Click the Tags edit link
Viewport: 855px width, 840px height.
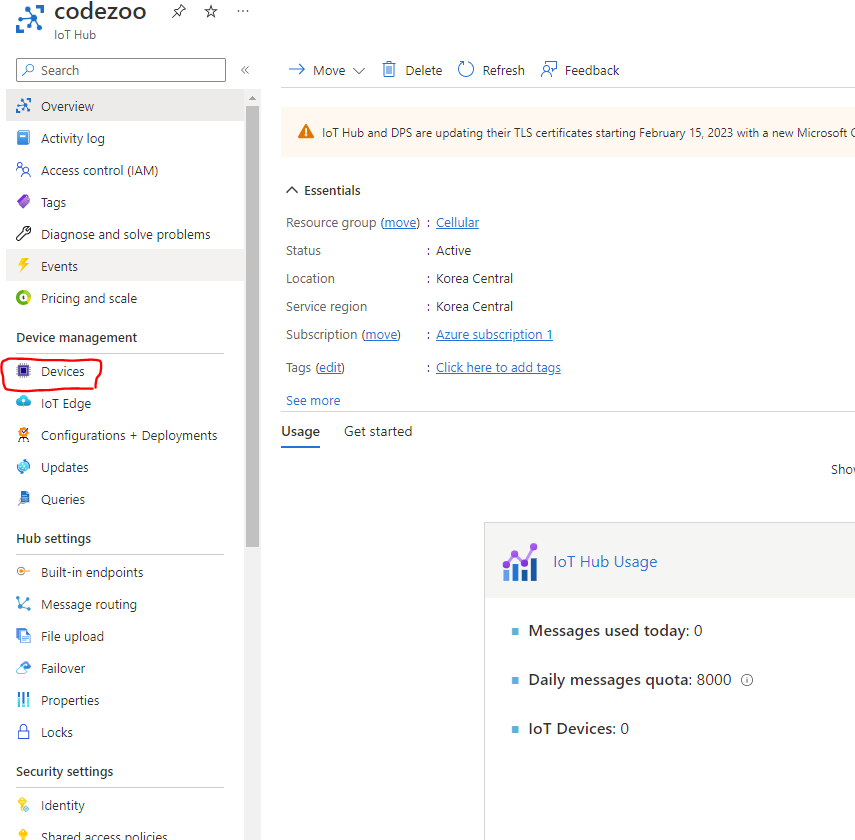330,368
